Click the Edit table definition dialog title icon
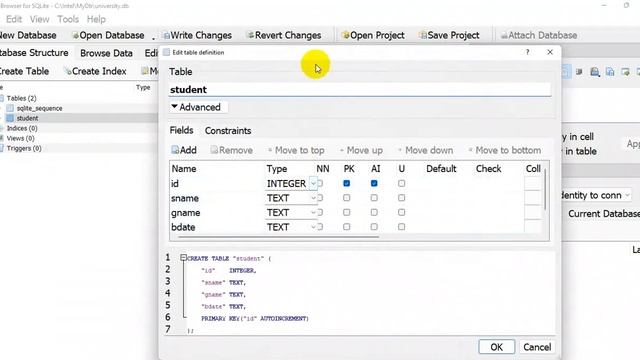The image size is (640, 360). [167, 52]
